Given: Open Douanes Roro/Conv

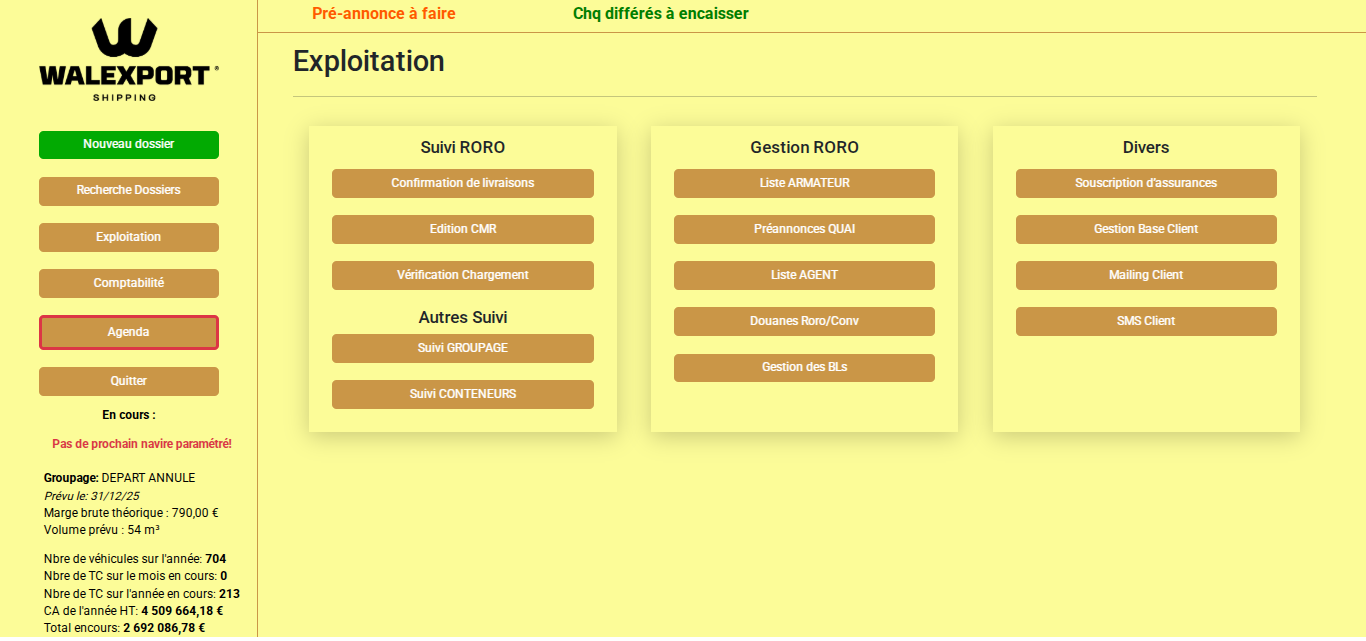Looking at the screenshot, I should (804, 321).
